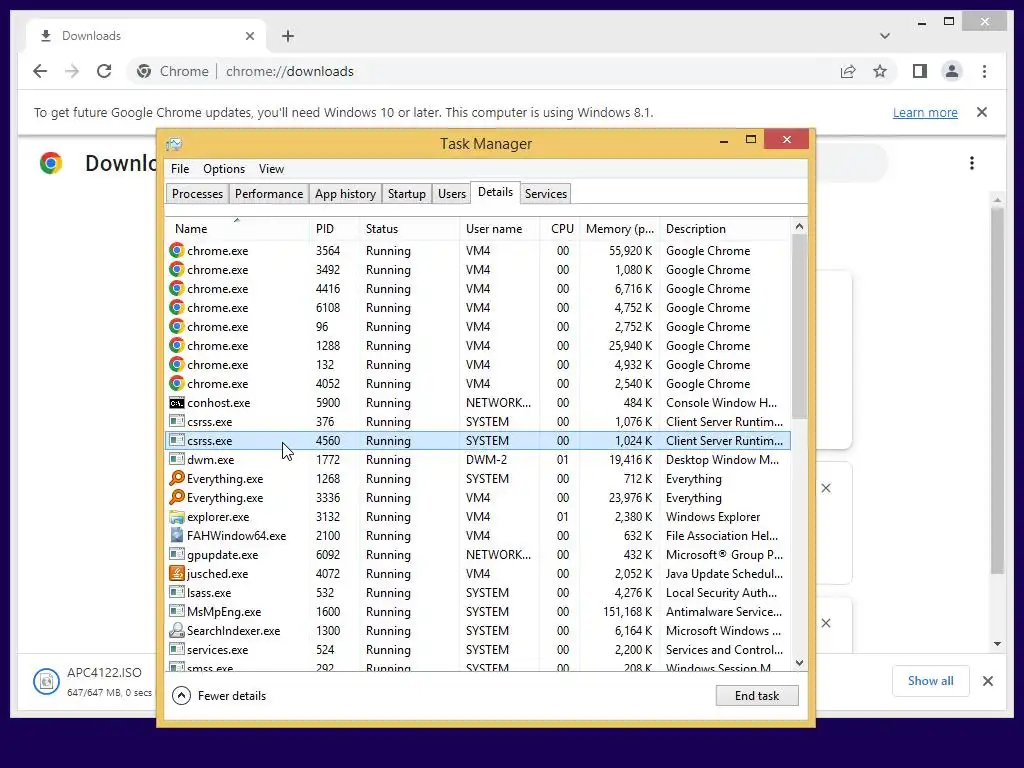Viewport: 1024px width, 768px height.
Task: Bookmark this page with the star icon
Action: [880, 71]
